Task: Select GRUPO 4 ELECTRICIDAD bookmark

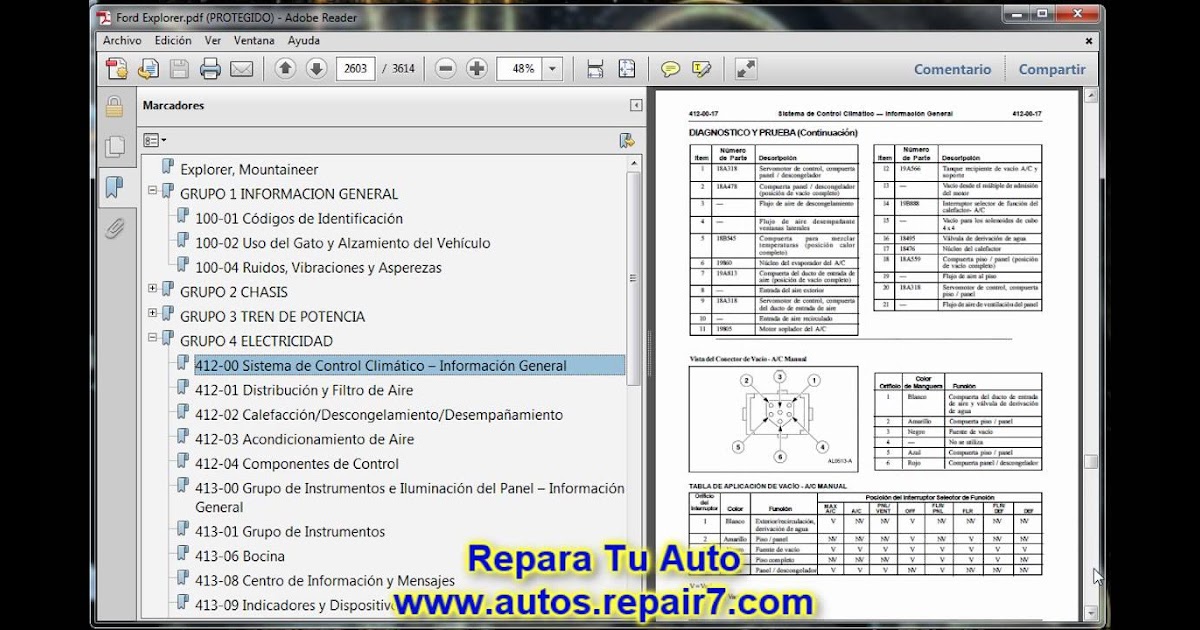Action: [257, 341]
